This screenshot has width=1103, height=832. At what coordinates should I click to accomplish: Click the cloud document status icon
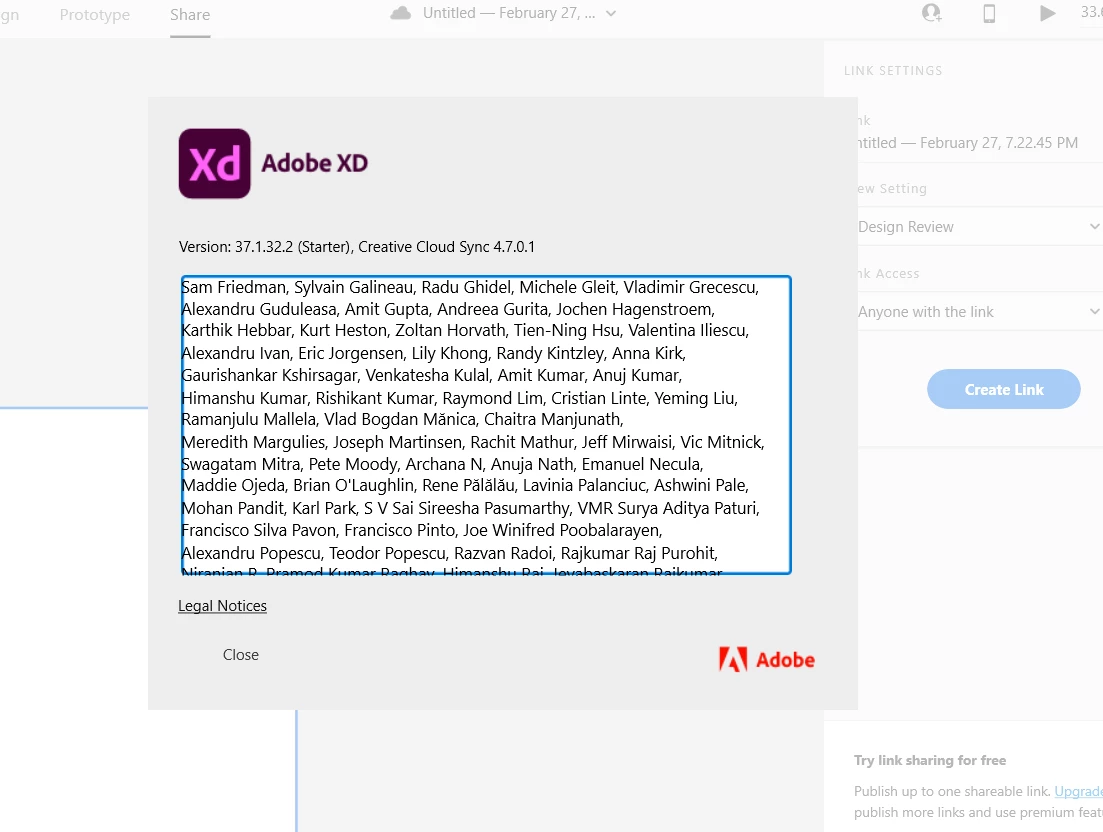401,13
